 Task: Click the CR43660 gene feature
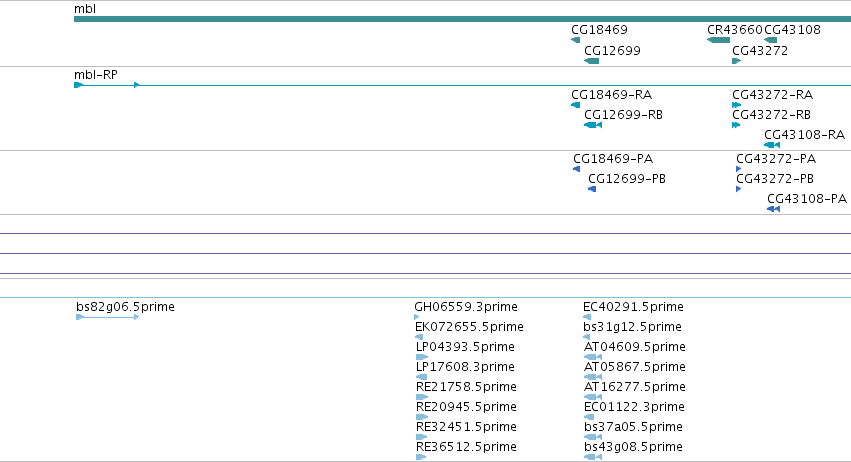tap(719, 40)
